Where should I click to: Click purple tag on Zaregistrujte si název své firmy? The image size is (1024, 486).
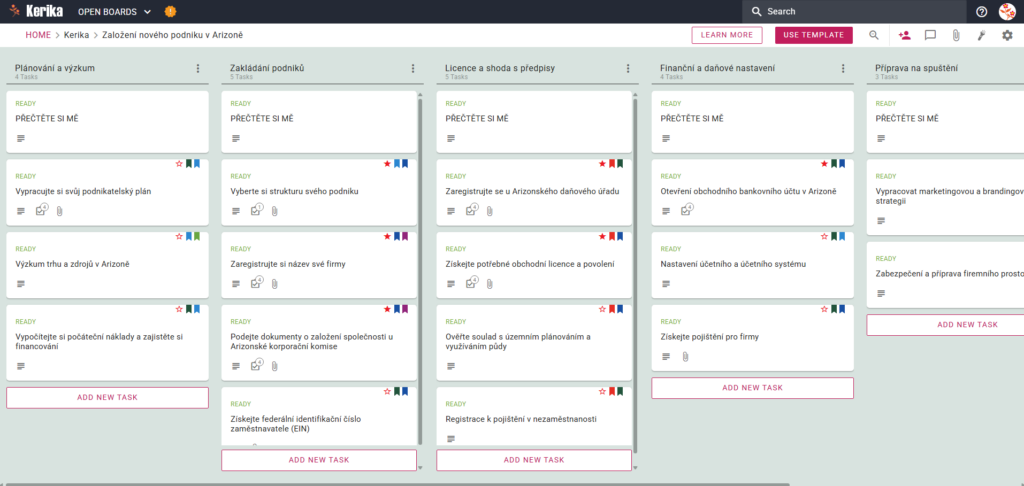point(405,236)
